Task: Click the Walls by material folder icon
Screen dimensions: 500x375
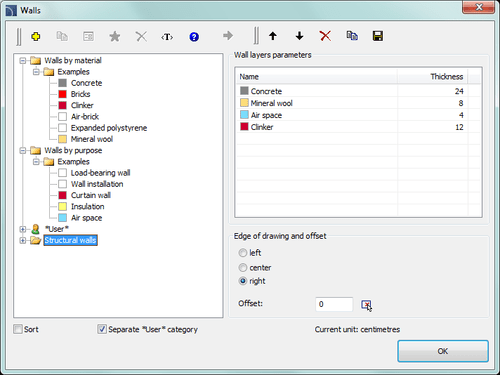Action: coord(36,60)
